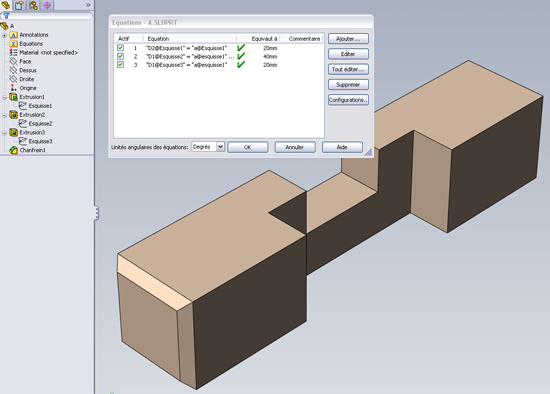
Task: Click the Material not specified icon
Action: (13, 52)
